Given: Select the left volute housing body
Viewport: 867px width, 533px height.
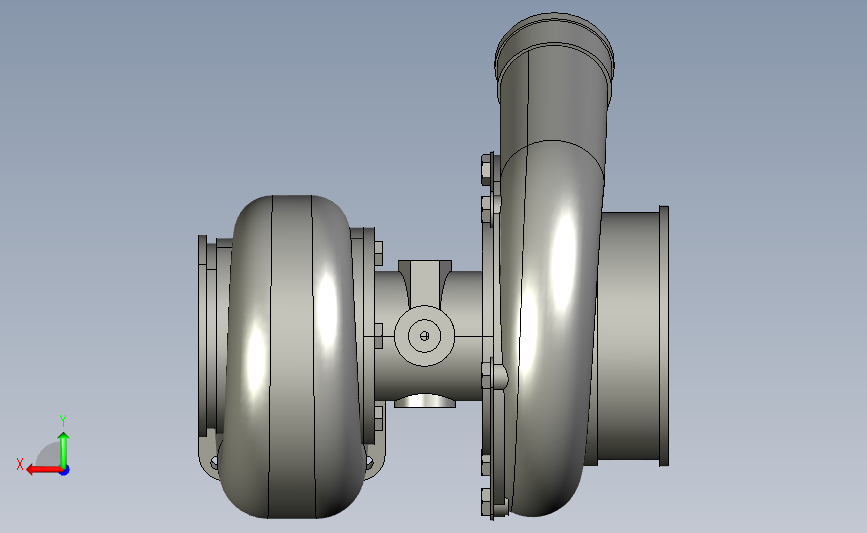Looking at the screenshot, I should click(292, 357).
